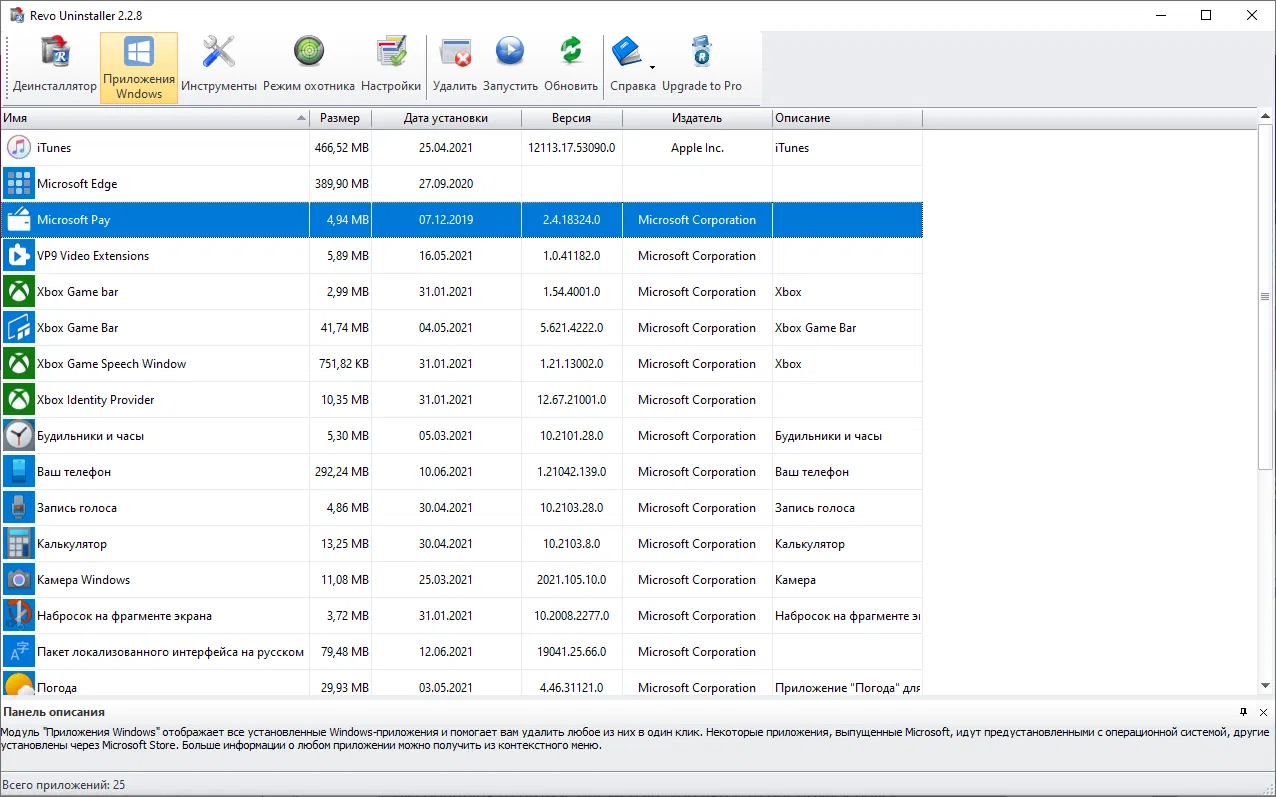Select the Приложения Windows toolbar button

click(139, 67)
